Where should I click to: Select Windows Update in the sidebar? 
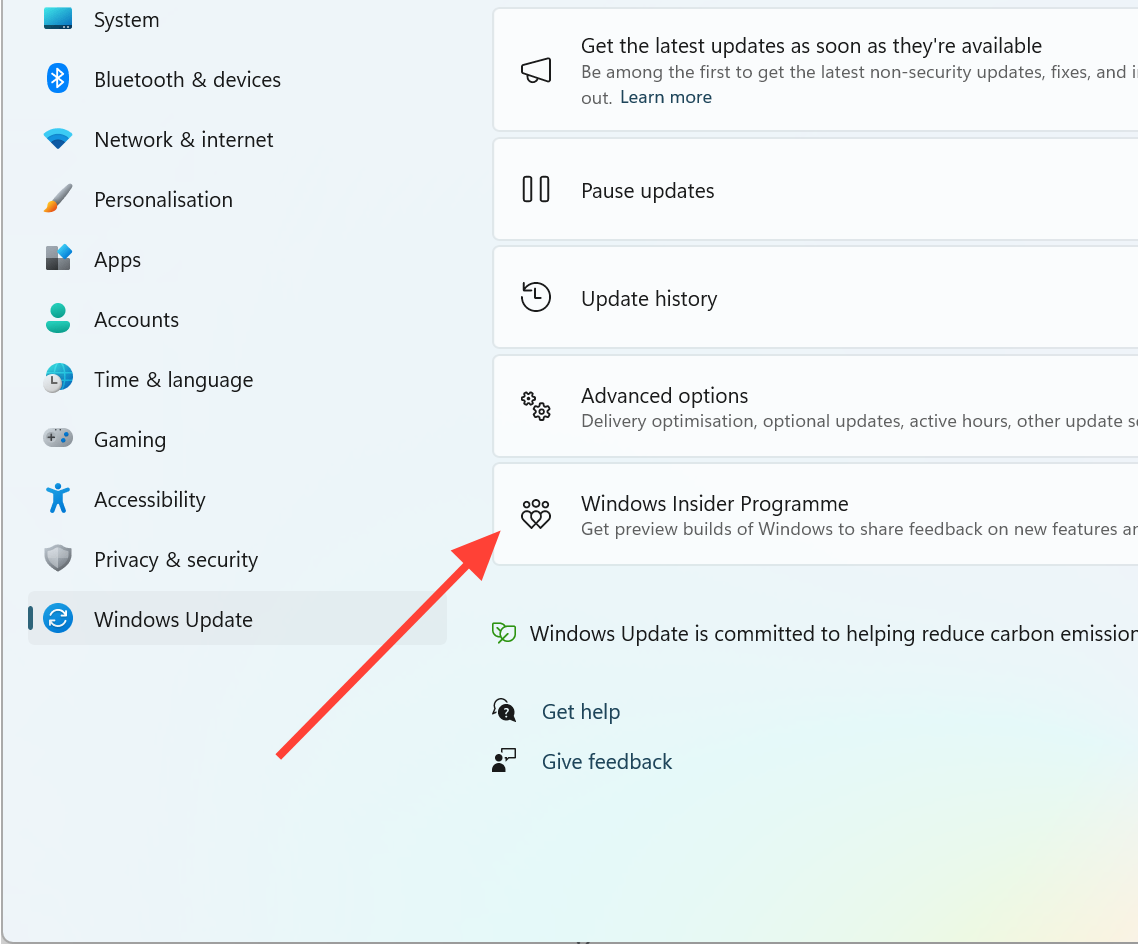pyautogui.click(x=237, y=619)
